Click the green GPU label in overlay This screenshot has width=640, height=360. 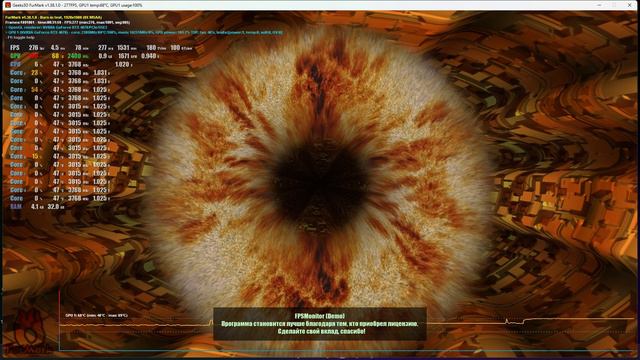click(x=15, y=56)
